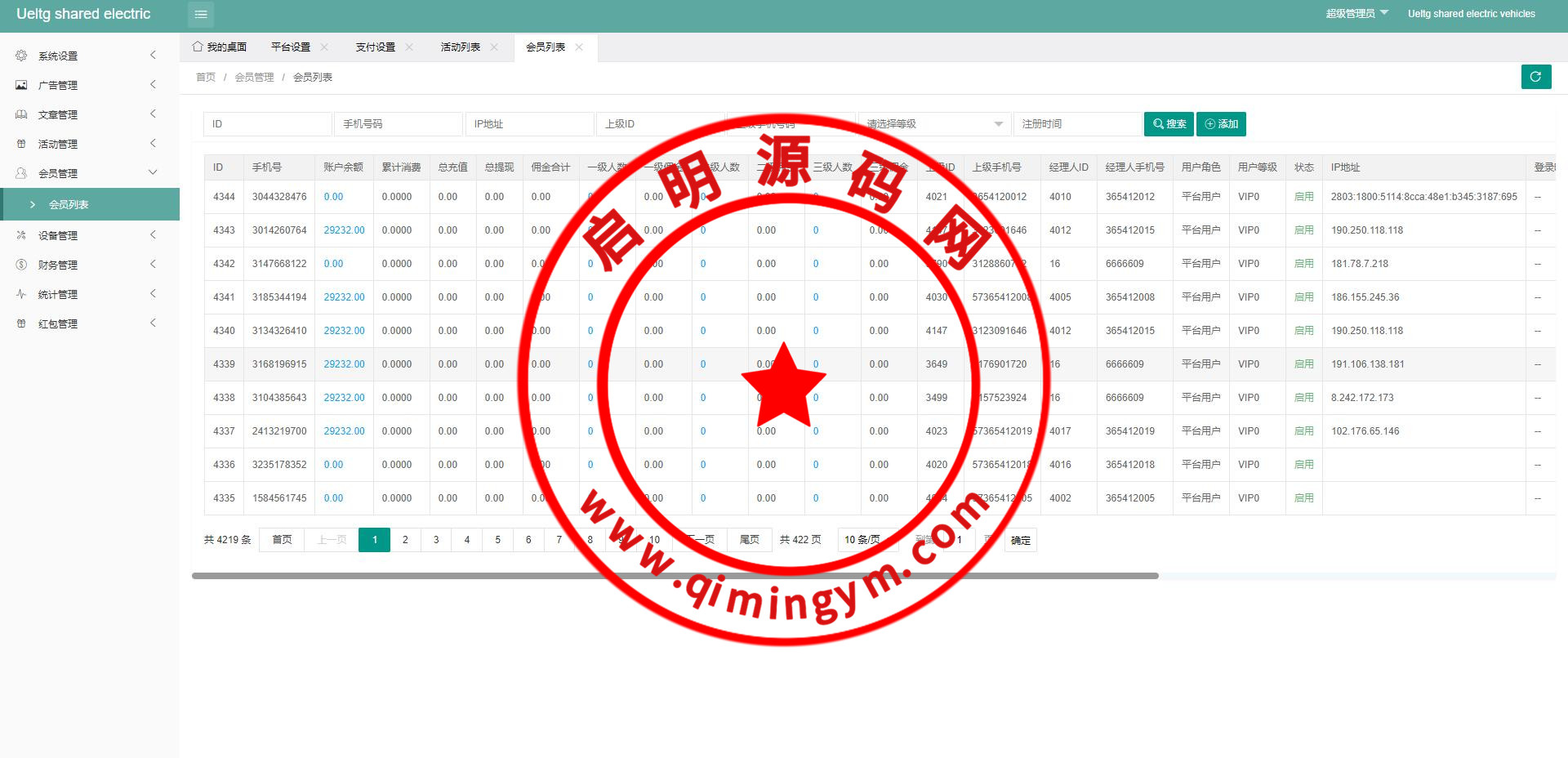Screen dimensions: 1568x758
Task: Open the 超级管理员 user dropdown
Action: [x=1356, y=14]
